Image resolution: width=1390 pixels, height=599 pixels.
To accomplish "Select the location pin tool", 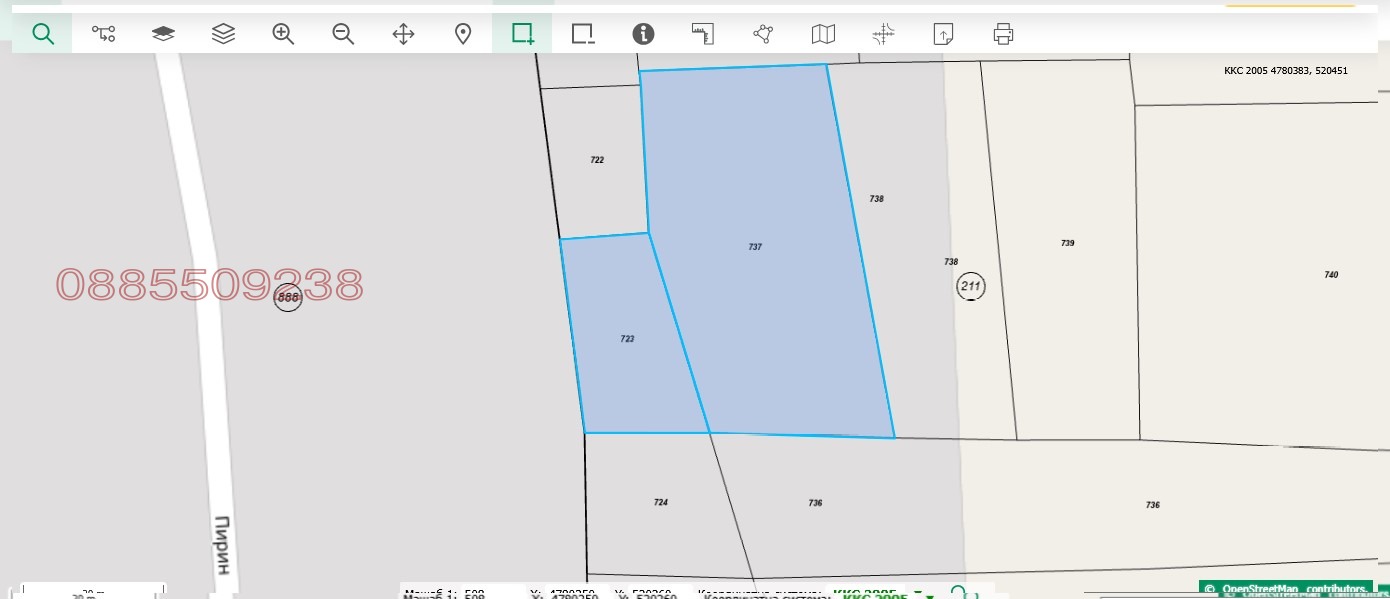I will pos(463,34).
